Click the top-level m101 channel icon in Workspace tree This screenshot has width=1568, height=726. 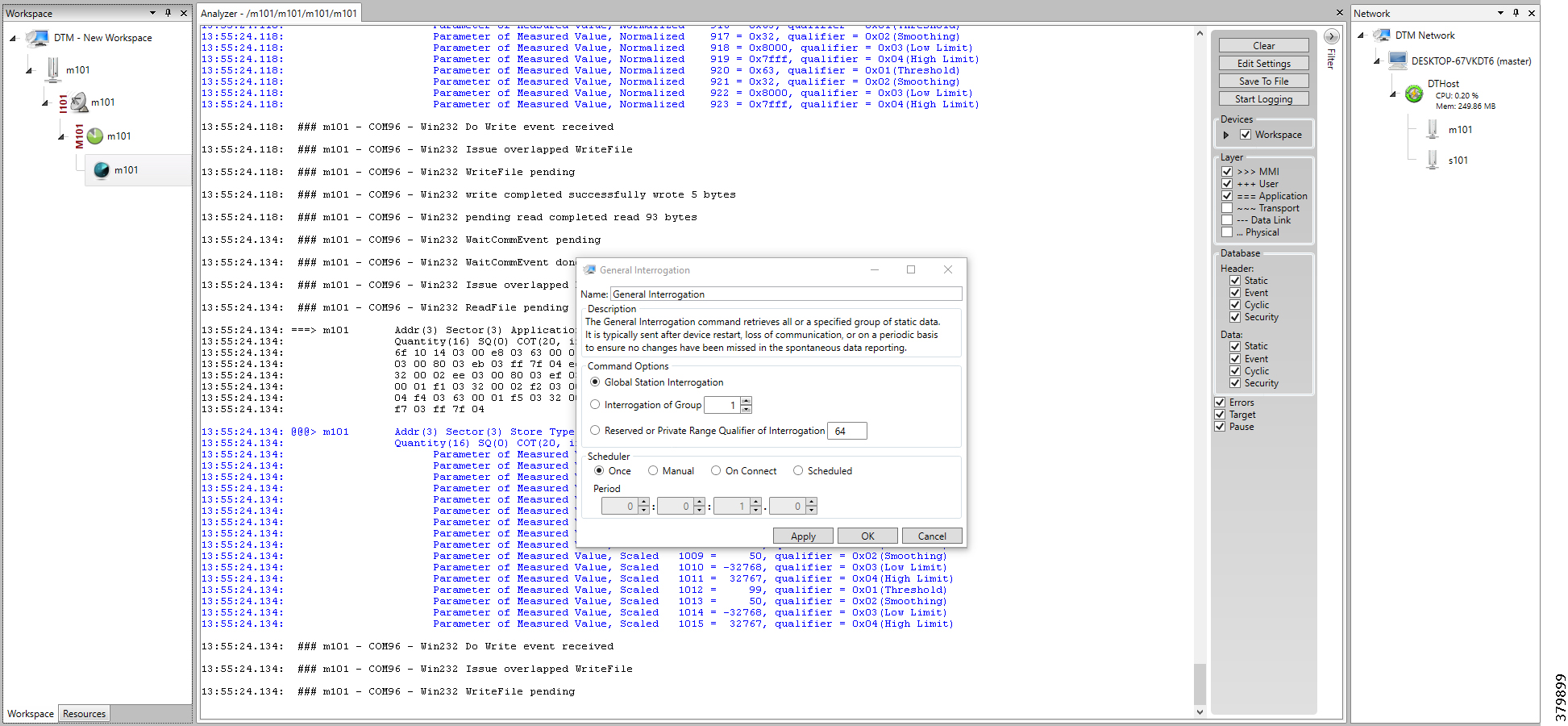coord(53,70)
